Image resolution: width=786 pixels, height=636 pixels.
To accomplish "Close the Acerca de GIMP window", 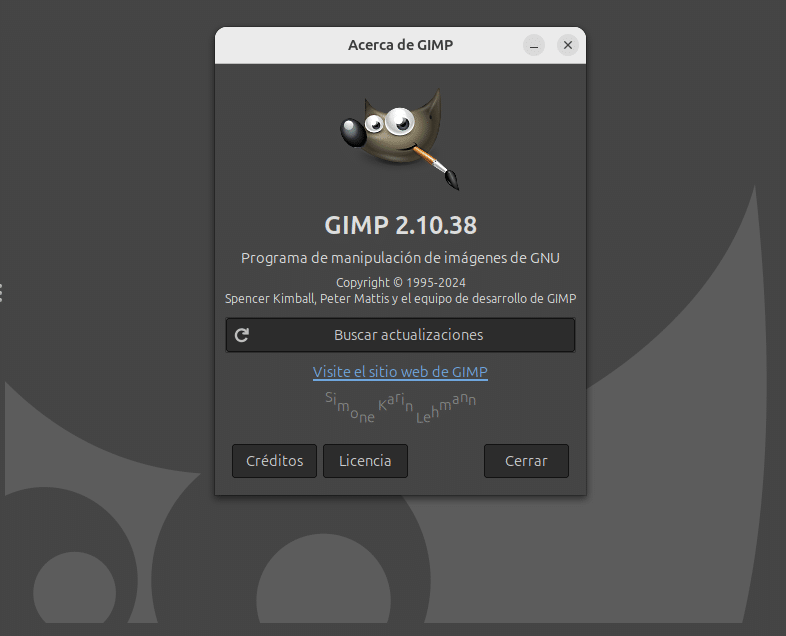I will click(x=567, y=46).
